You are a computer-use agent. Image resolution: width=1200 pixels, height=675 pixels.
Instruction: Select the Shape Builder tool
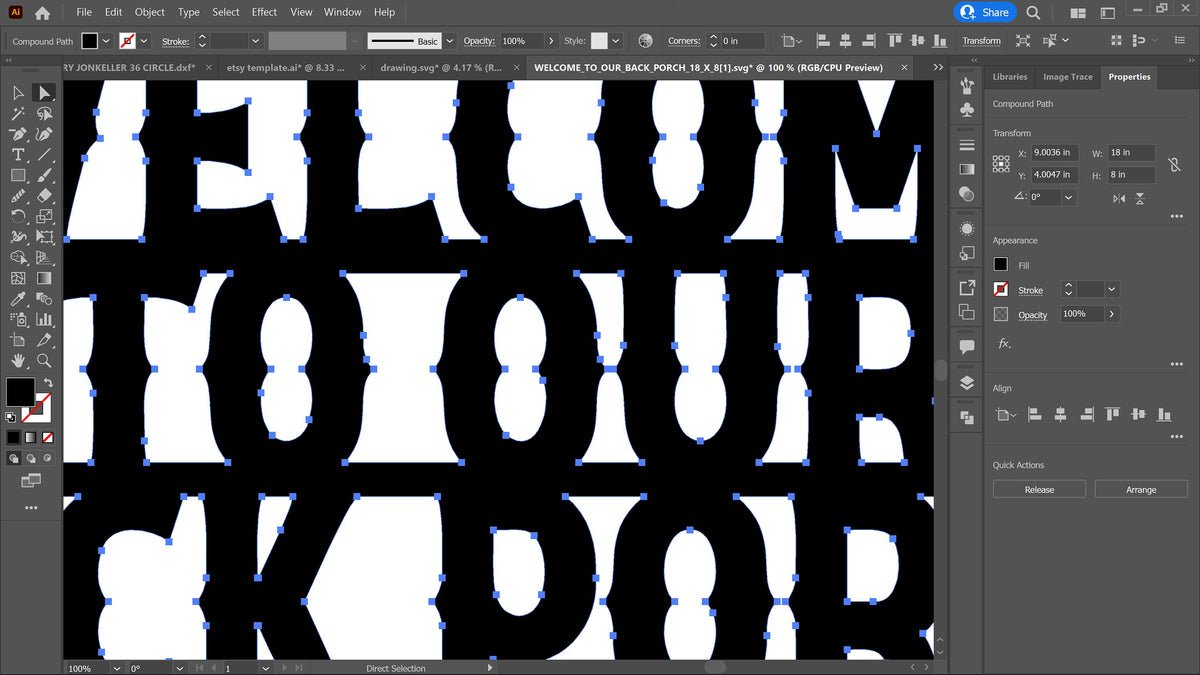[x=18, y=258]
